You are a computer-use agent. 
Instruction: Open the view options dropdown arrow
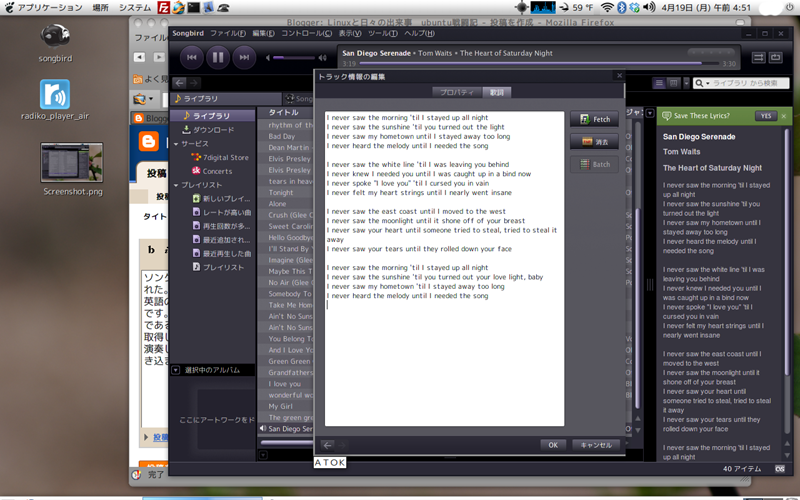686,83
